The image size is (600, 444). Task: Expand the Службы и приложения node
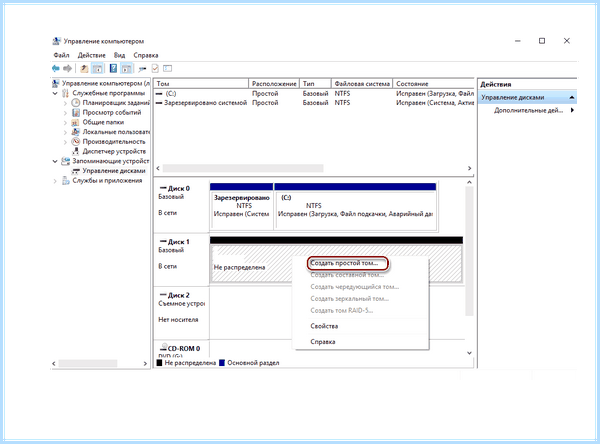click(55, 181)
